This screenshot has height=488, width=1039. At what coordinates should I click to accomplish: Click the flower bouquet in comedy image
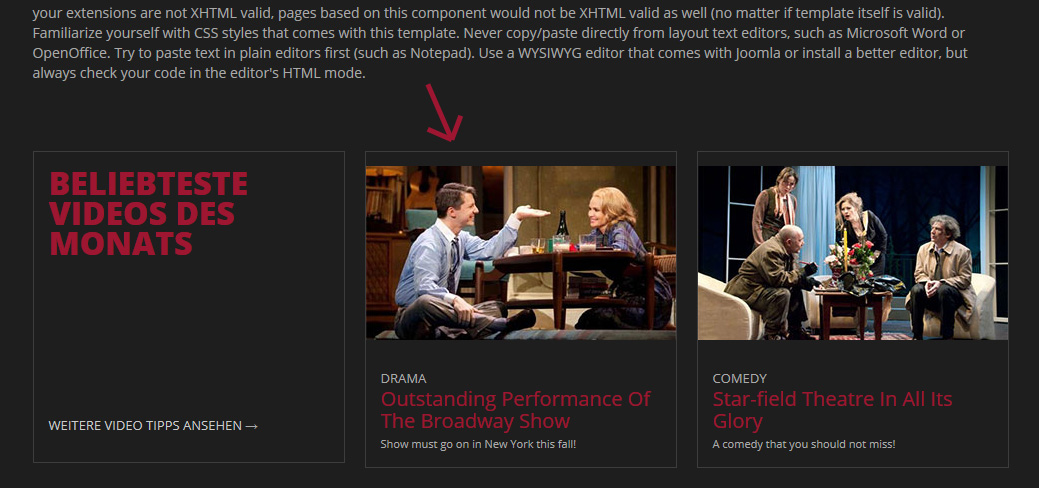pos(856,259)
